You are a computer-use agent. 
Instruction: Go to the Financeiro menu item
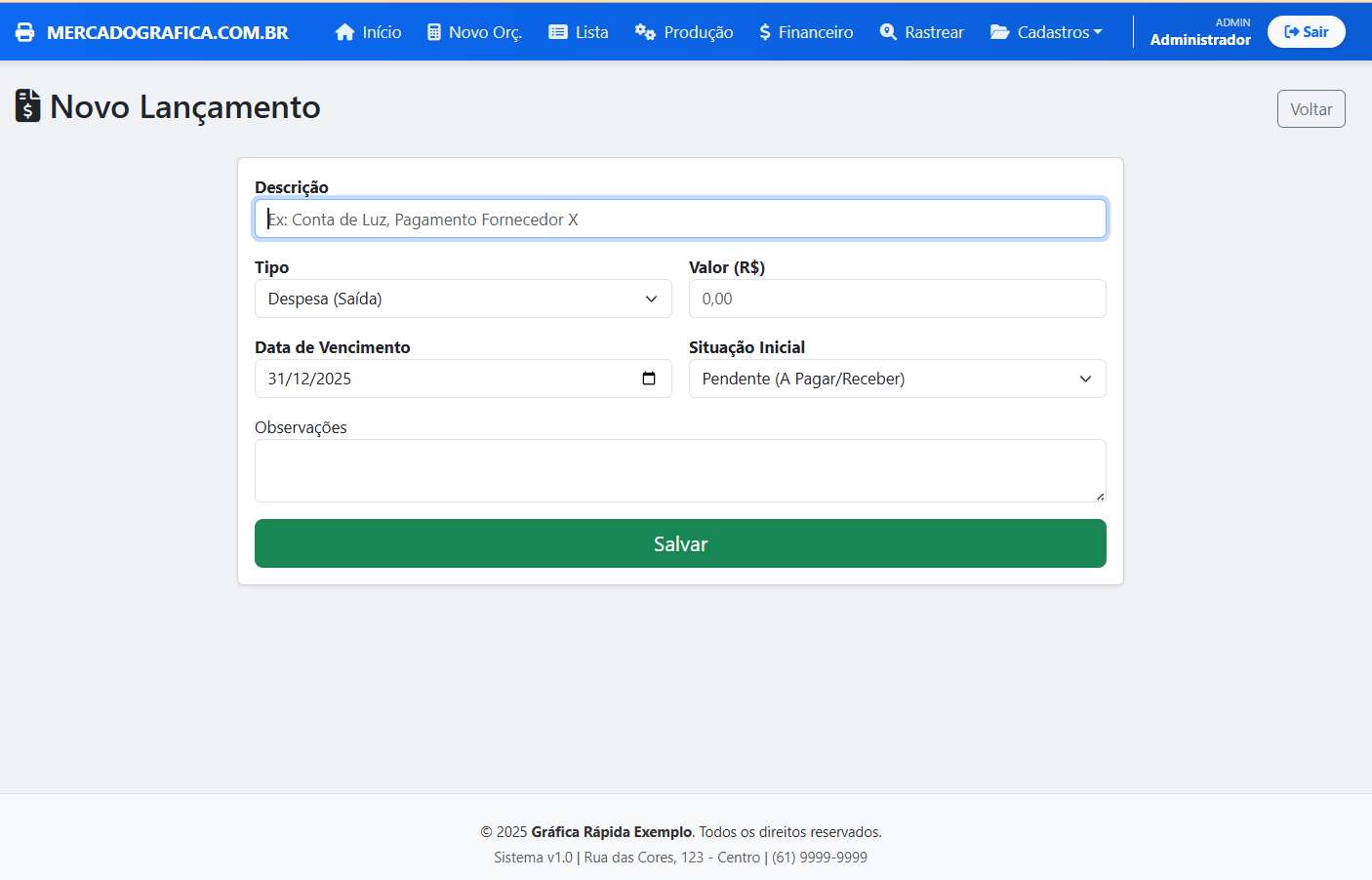pos(806,32)
